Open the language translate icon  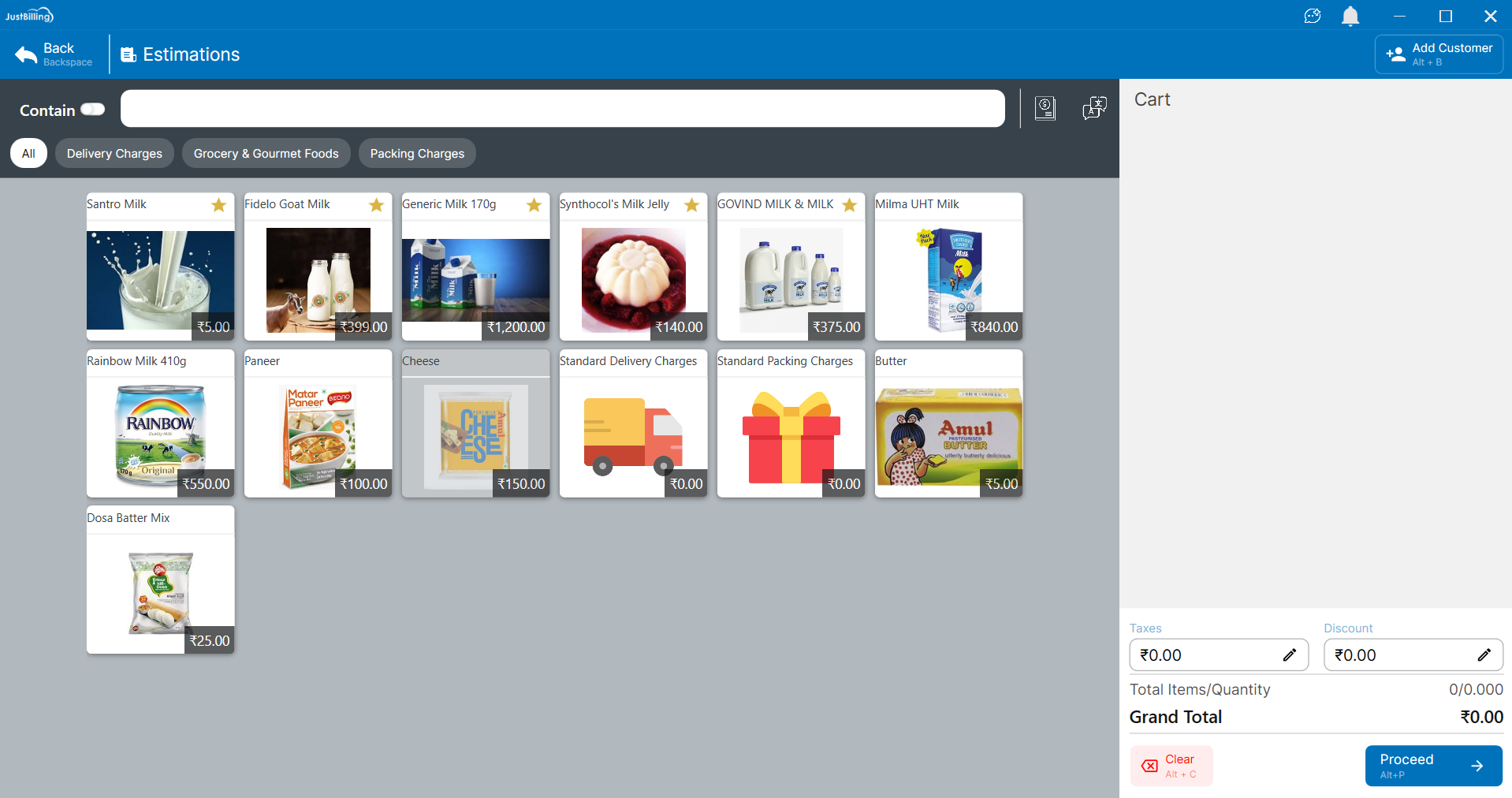[1094, 108]
